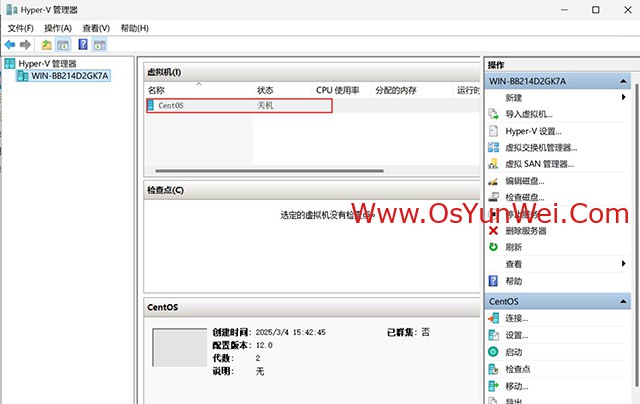Open the 操作(A) menu
This screenshot has height=404, width=640.
click(x=58, y=28)
